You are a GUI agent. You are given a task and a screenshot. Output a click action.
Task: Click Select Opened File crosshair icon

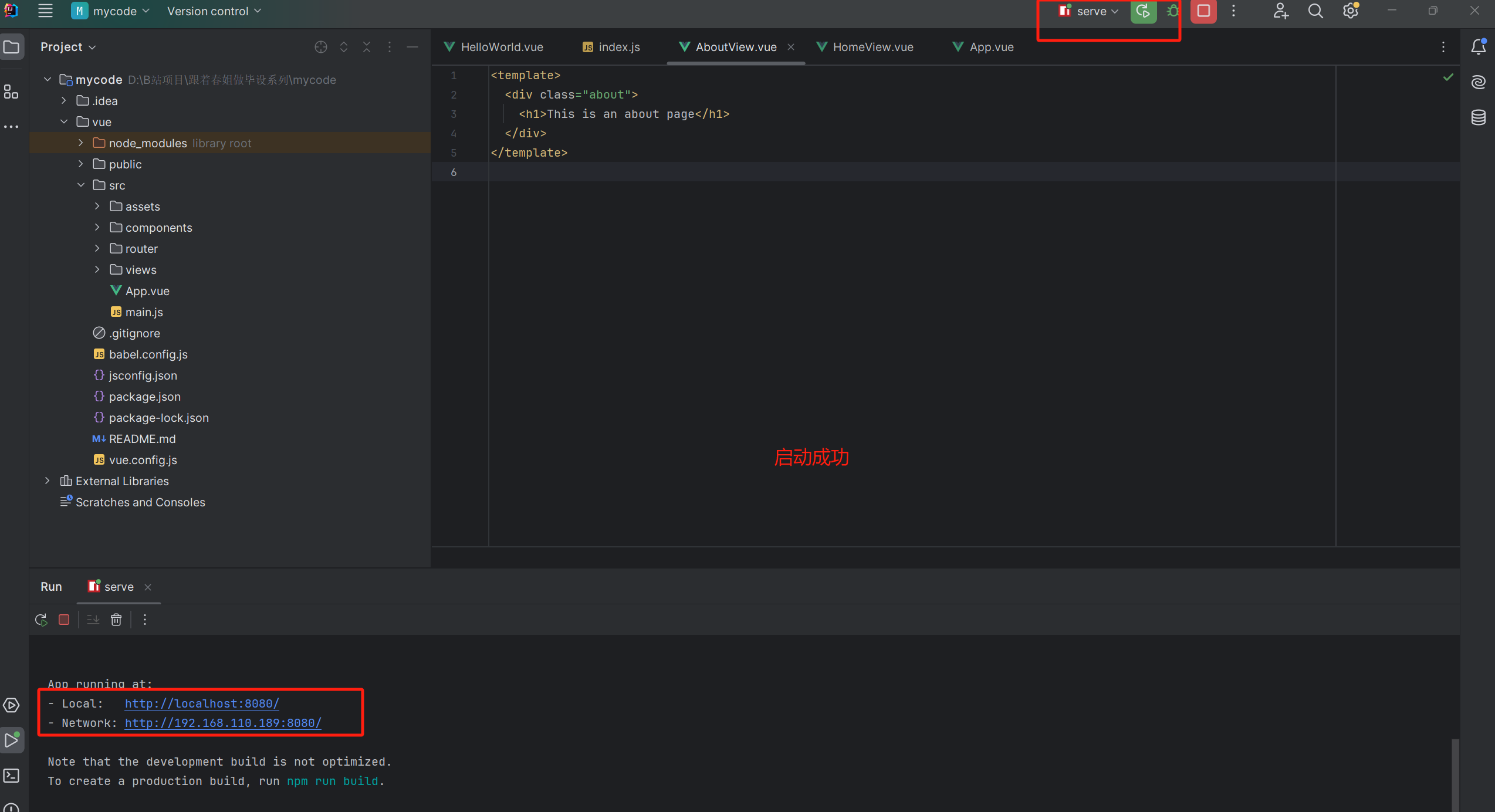pos(320,47)
